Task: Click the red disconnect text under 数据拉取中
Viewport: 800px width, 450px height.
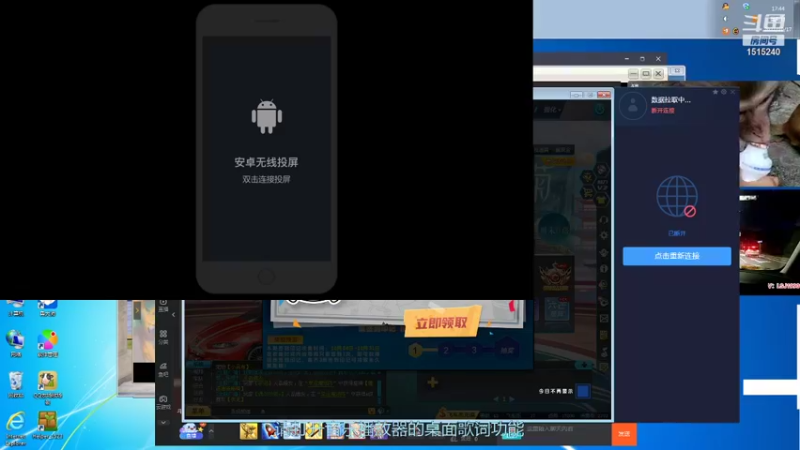Action: [662, 111]
